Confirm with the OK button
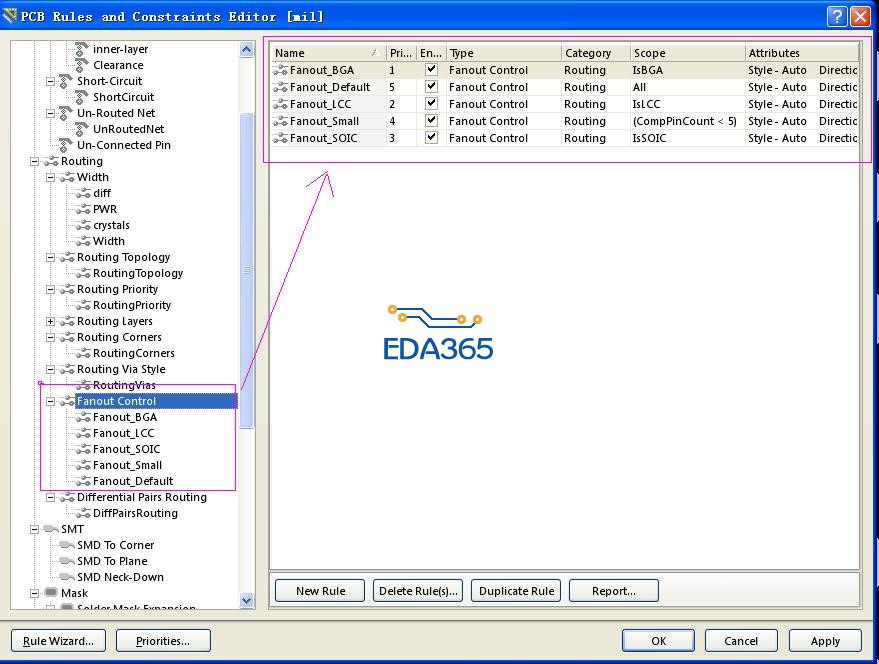 (658, 640)
